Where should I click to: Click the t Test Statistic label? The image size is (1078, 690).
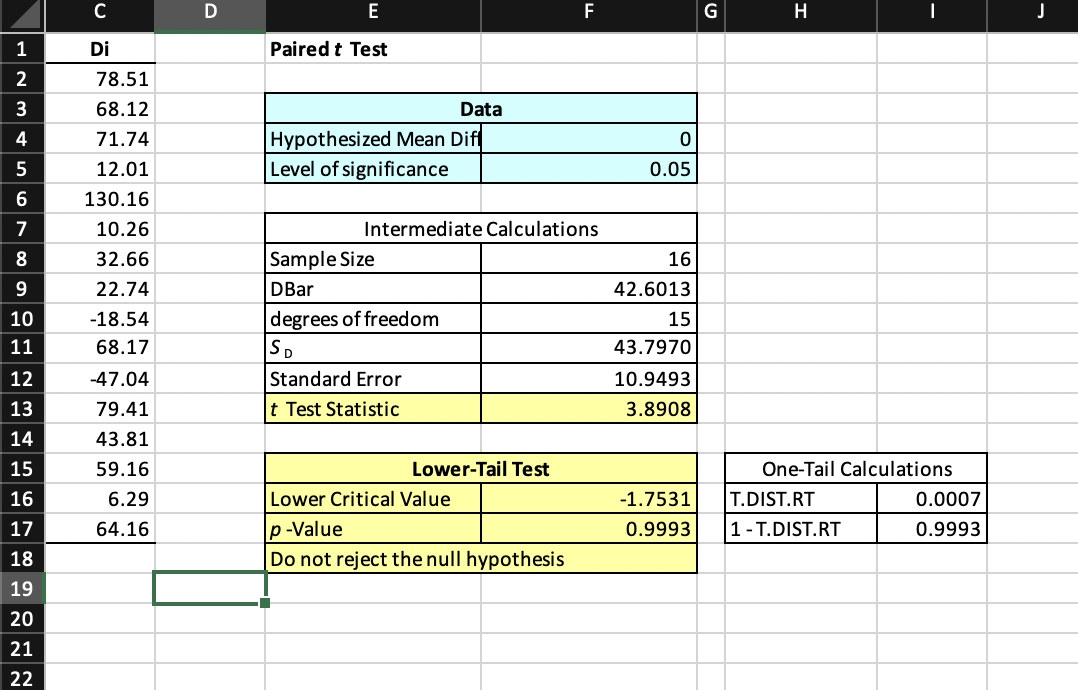373,409
